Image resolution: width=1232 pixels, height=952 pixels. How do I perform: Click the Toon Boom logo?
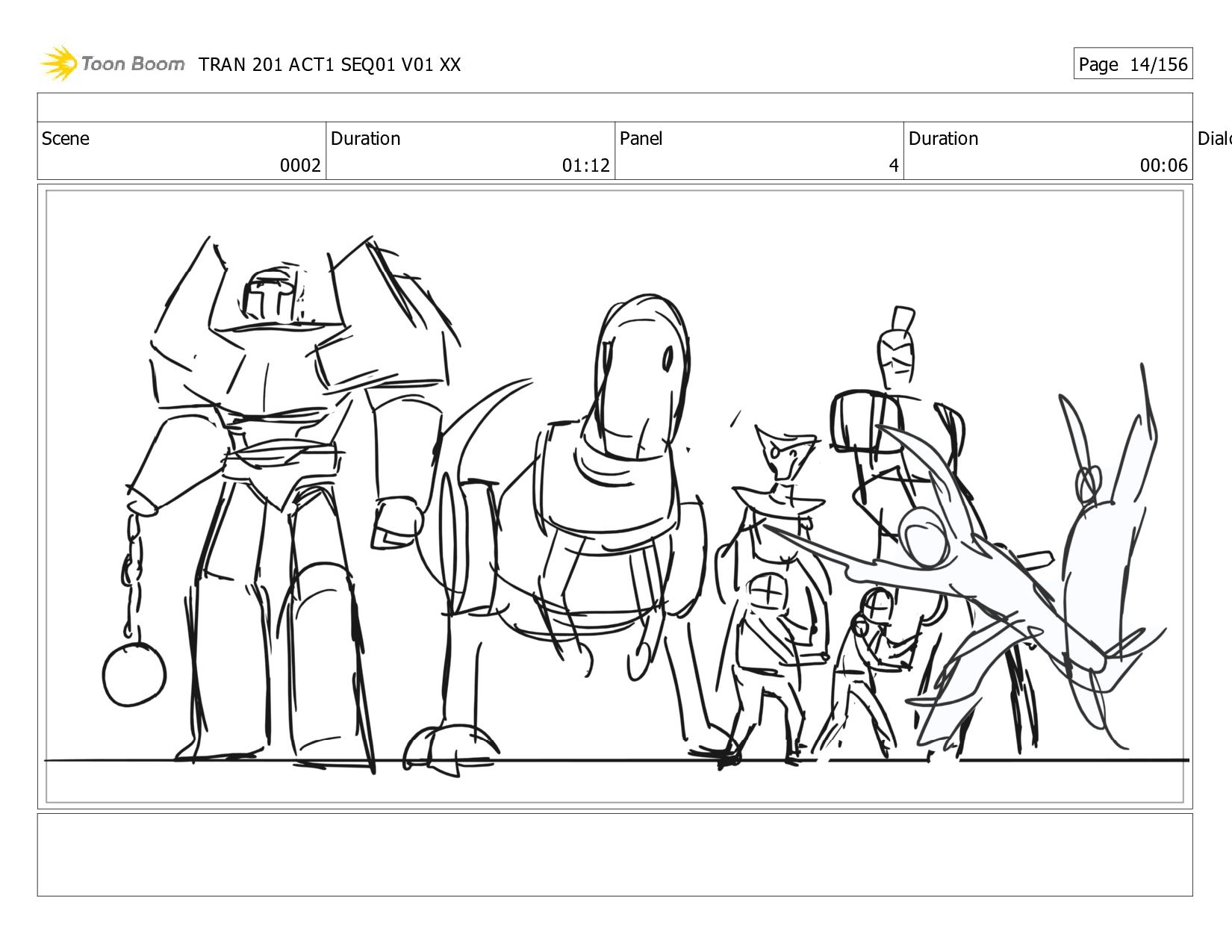click(113, 63)
